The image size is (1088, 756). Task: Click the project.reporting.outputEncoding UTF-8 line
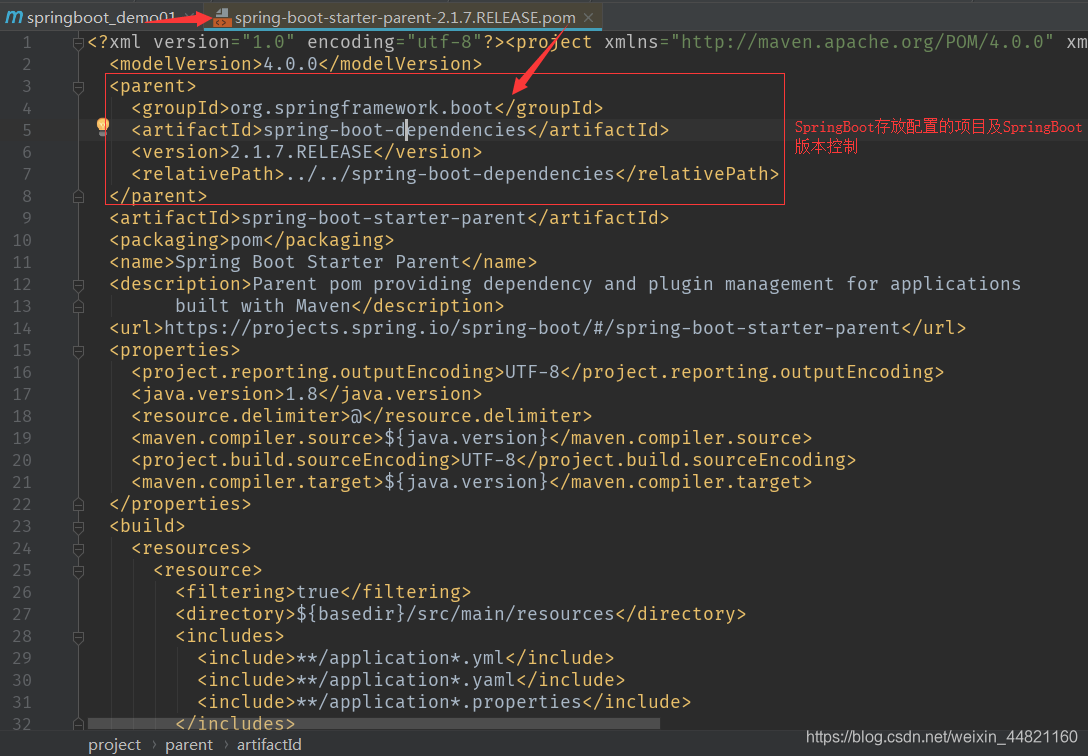tap(538, 372)
